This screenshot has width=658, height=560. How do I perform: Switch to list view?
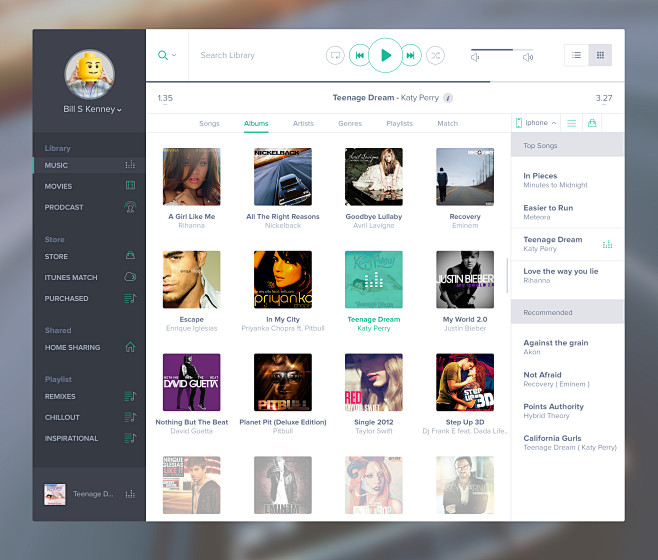(577, 55)
